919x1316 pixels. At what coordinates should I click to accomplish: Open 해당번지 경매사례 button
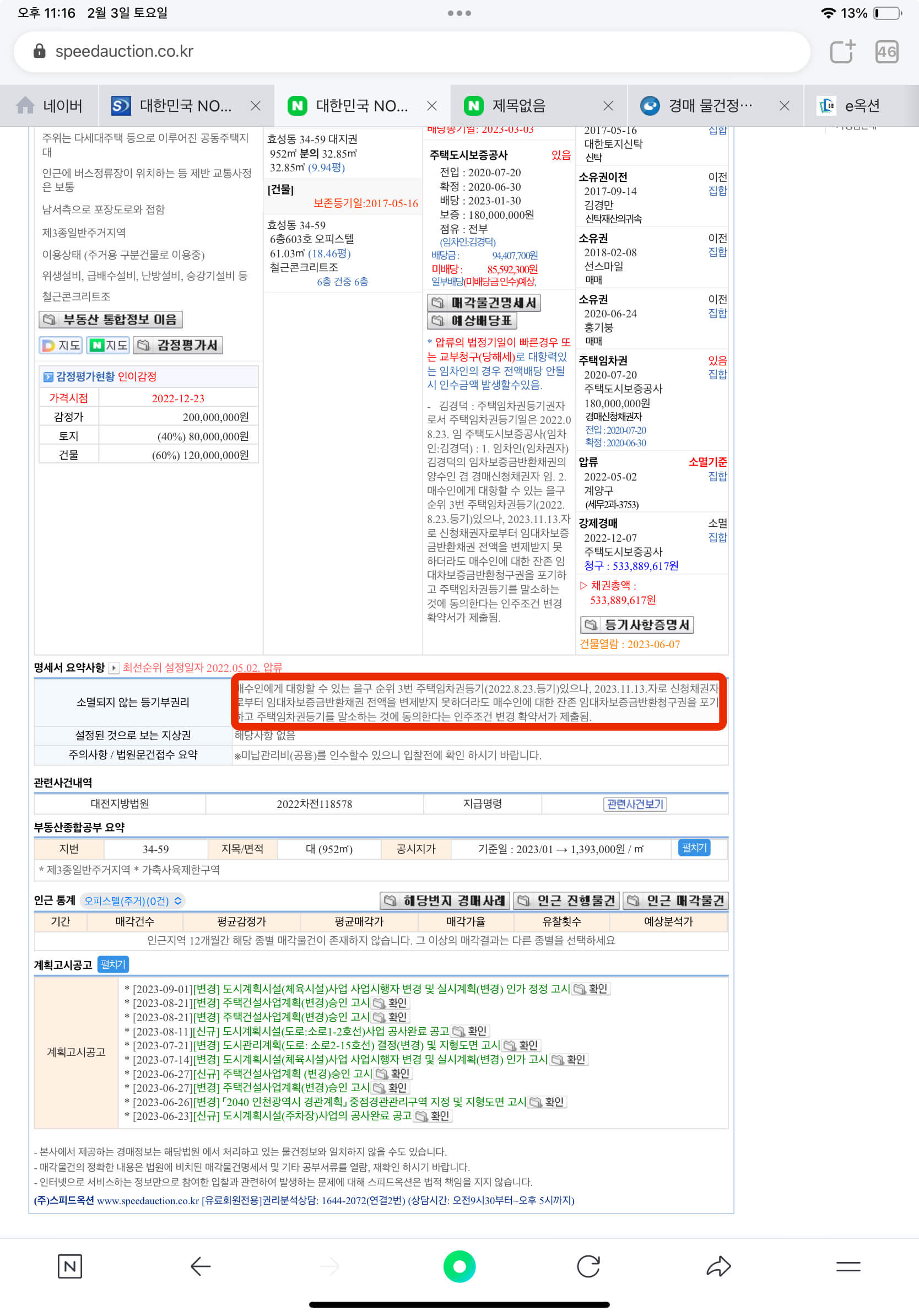pos(445,901)
